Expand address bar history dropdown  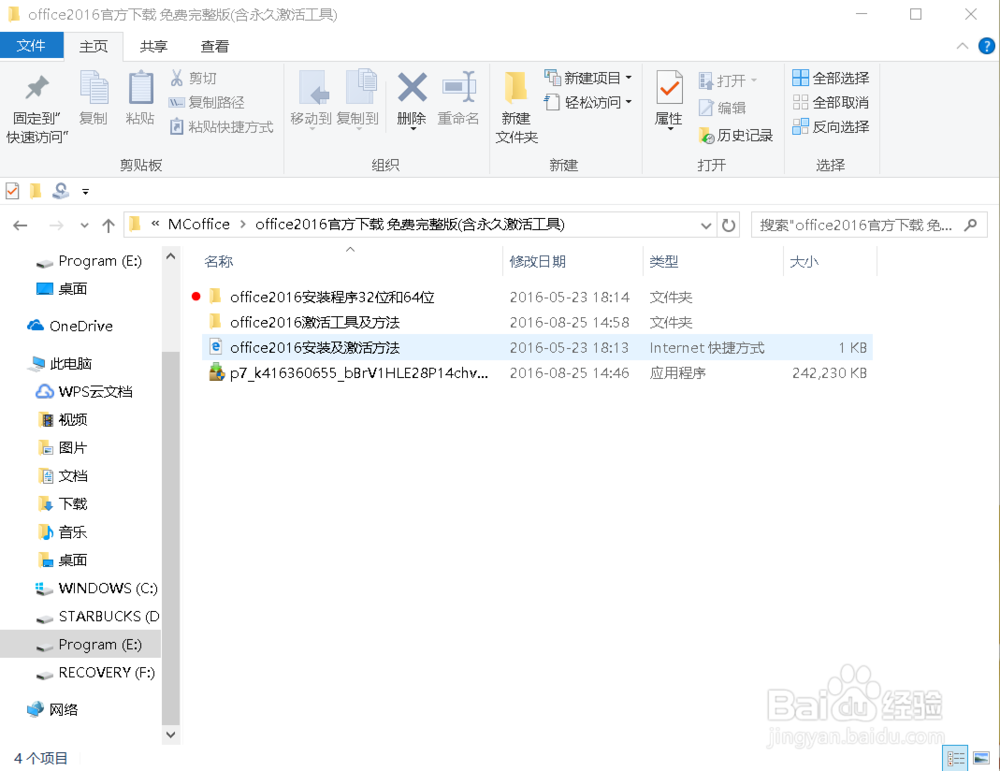tap(705, 225)
